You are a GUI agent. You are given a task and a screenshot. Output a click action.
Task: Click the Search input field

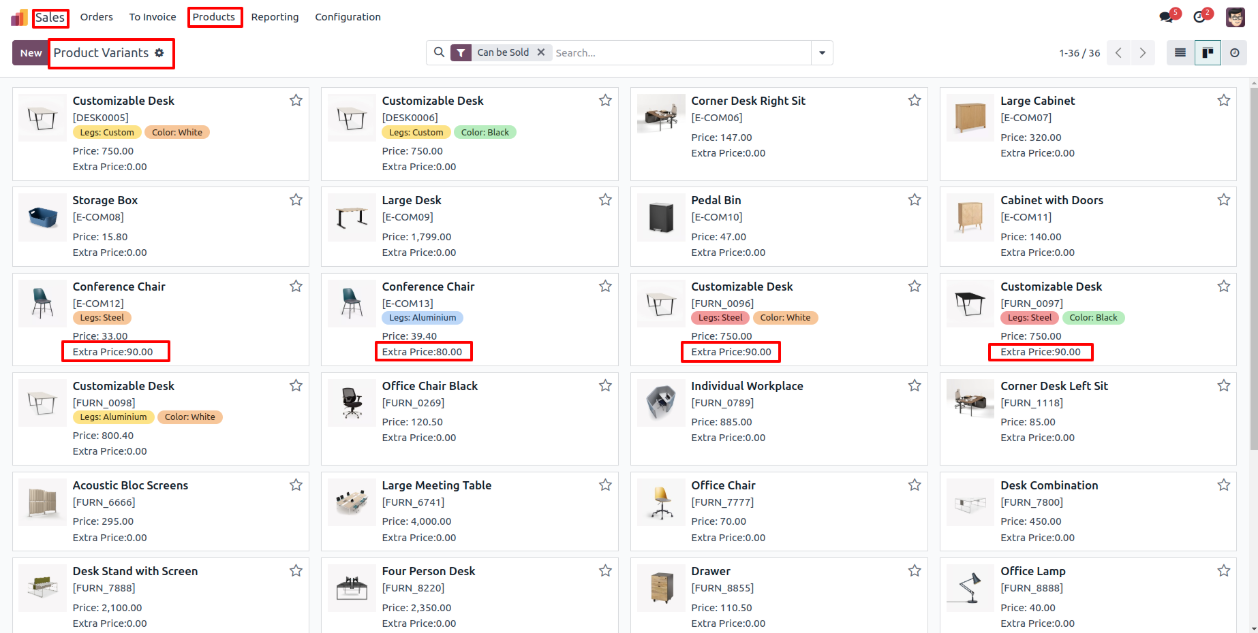pos(680,53)
